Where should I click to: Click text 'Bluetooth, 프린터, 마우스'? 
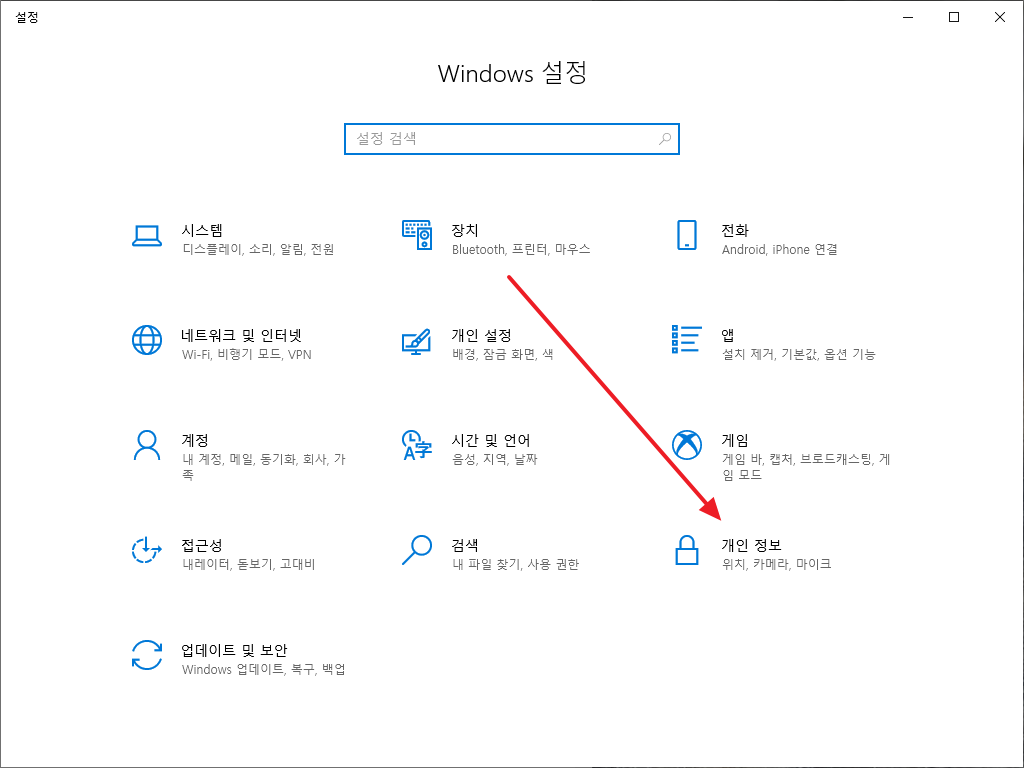point(521,249)
